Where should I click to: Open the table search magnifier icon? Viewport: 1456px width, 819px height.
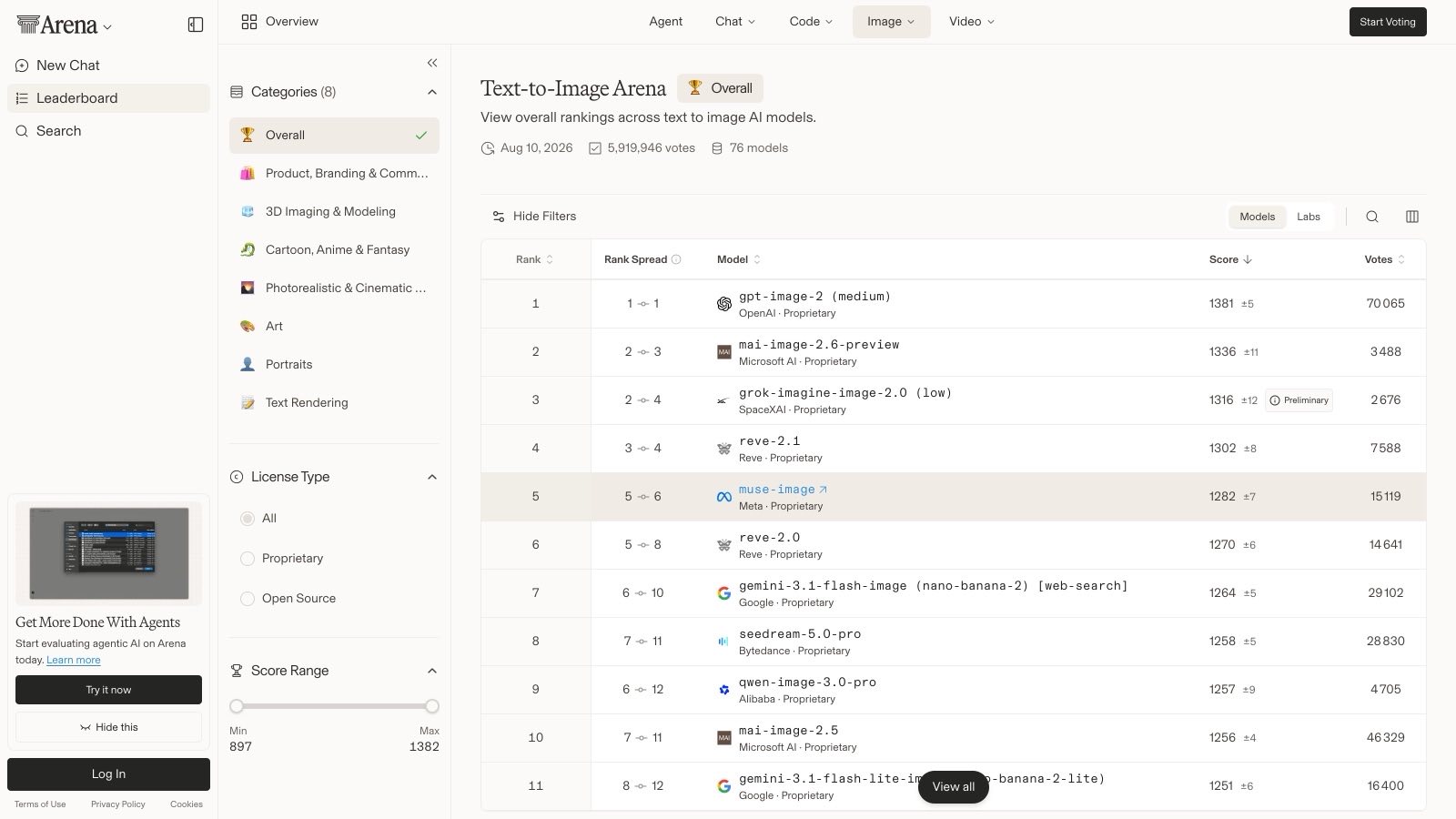click(x=1372, y=217)
